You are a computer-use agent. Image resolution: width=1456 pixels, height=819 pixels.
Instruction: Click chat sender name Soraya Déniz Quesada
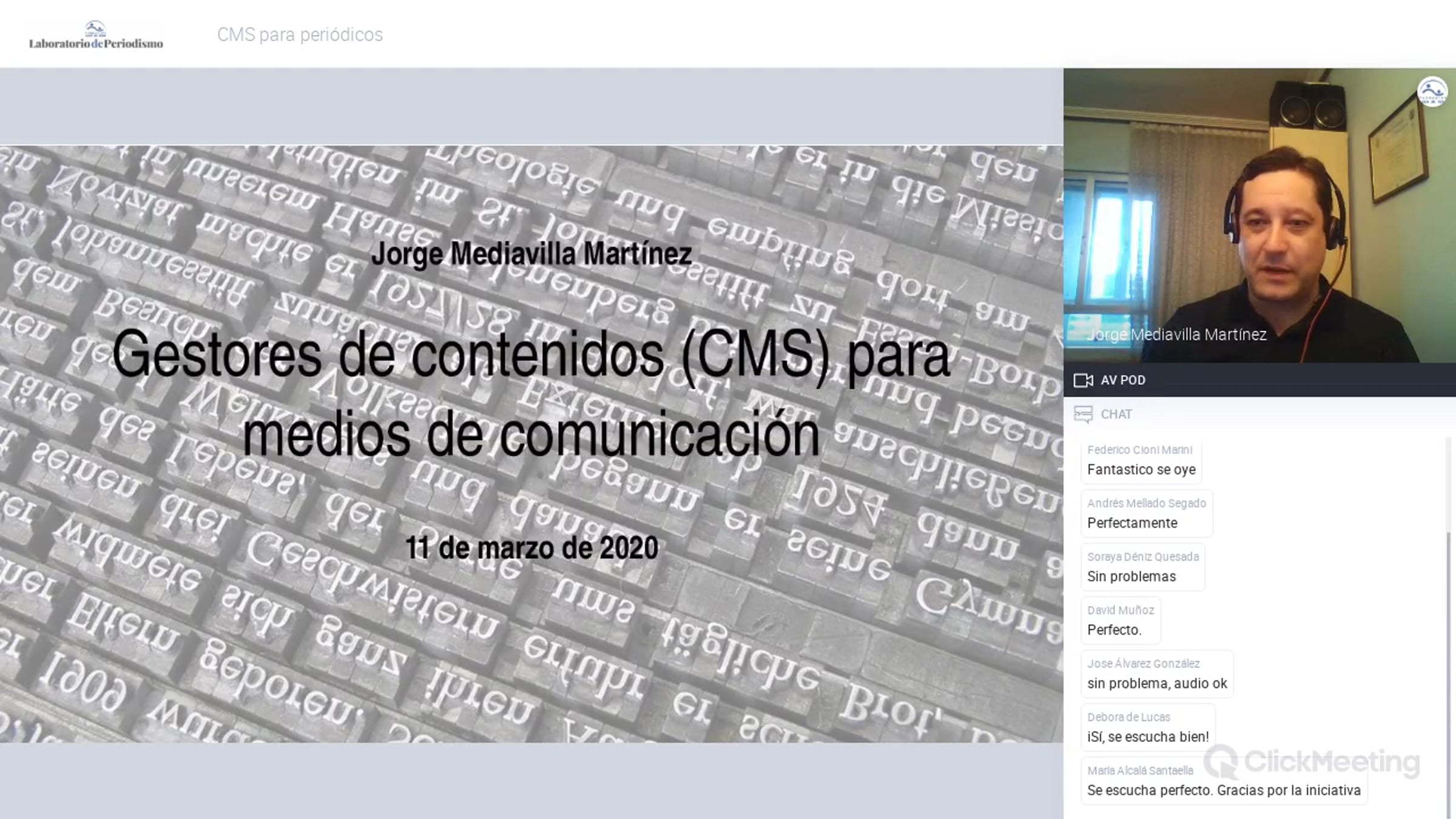[1143, 556]
